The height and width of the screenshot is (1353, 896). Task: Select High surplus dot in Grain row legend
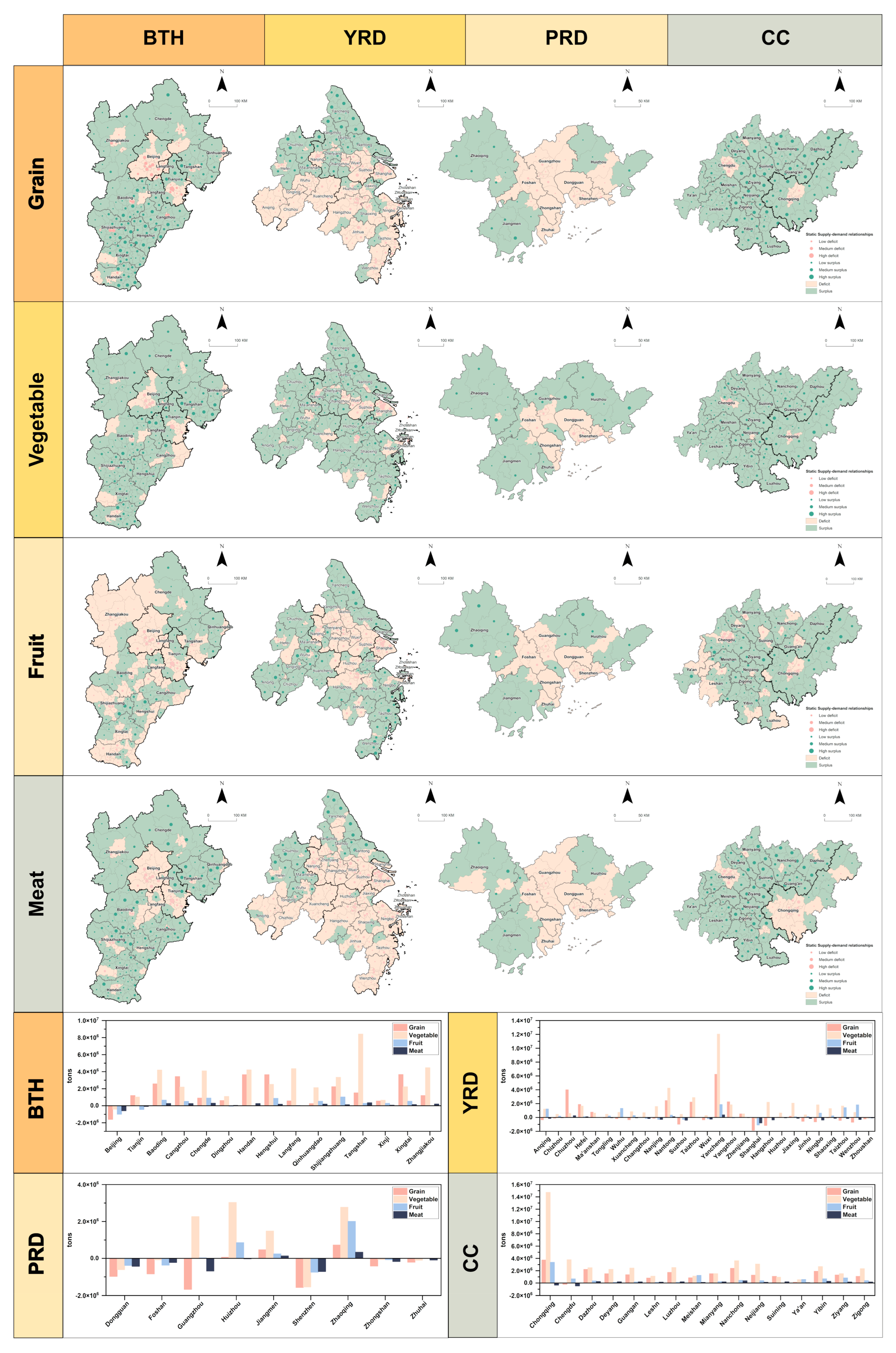pyautogui.click(x=811, y=277)
